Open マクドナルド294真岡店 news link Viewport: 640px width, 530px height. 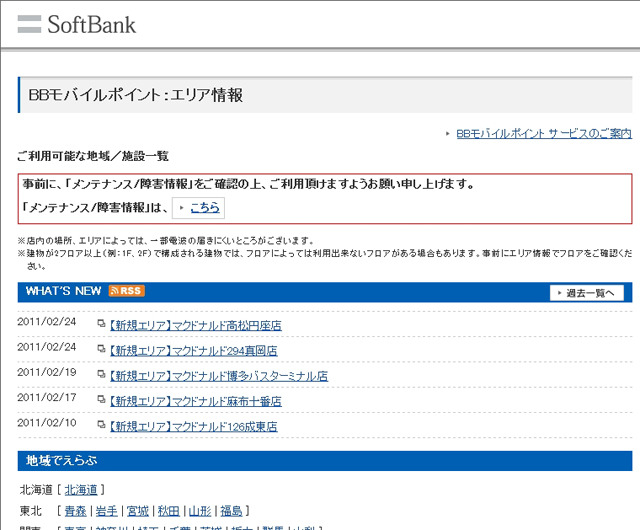[x=193, y=351]
